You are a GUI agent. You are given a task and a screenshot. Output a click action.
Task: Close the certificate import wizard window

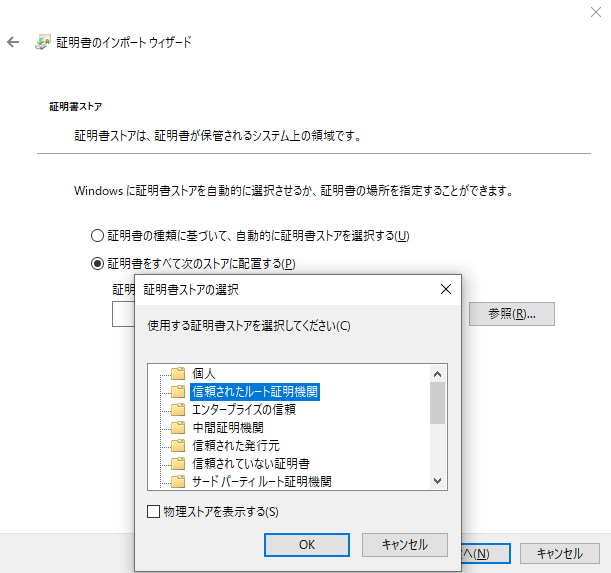point(596,12)
